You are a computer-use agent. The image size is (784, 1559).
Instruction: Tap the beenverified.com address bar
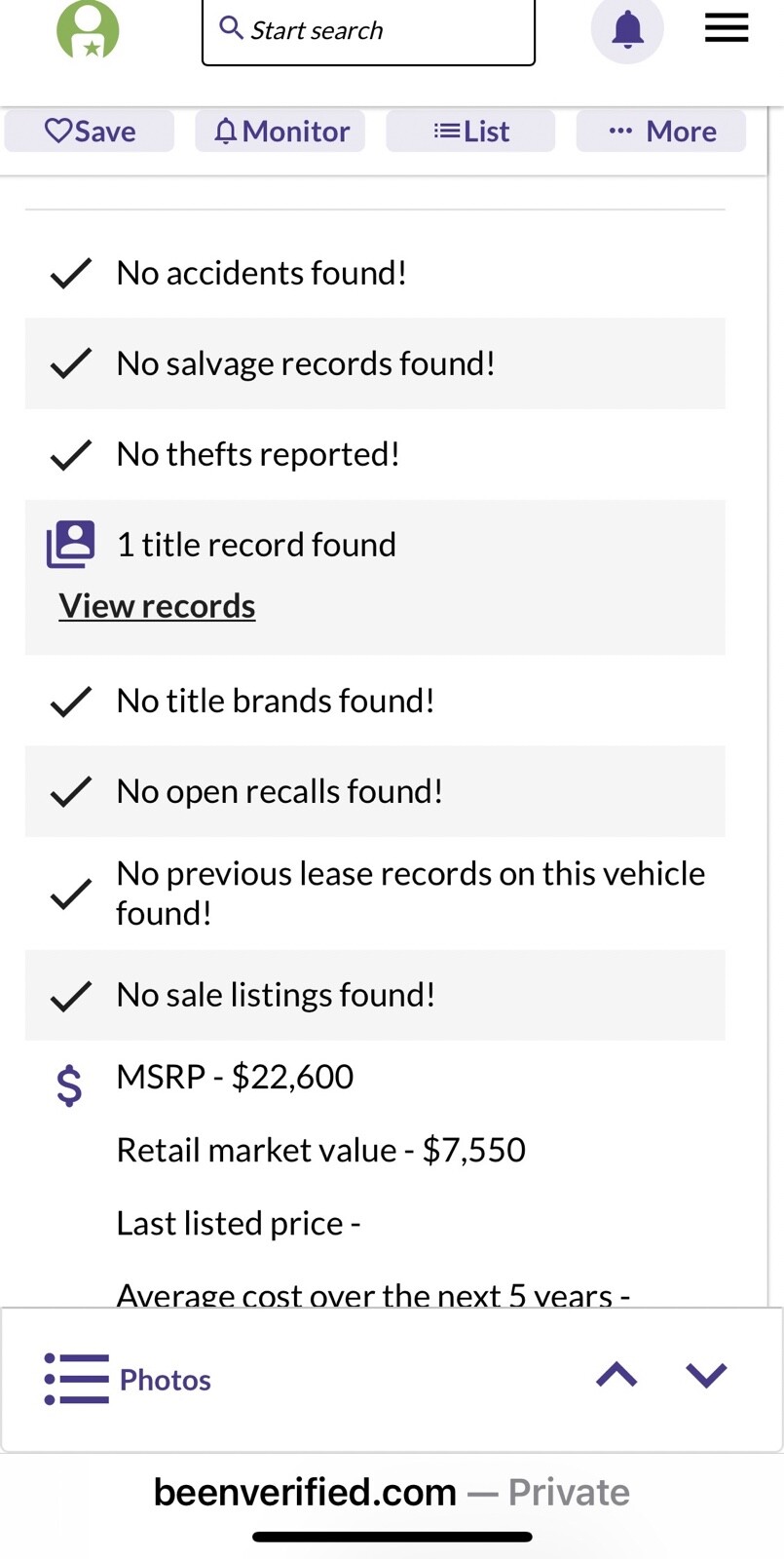[392, 1492]
